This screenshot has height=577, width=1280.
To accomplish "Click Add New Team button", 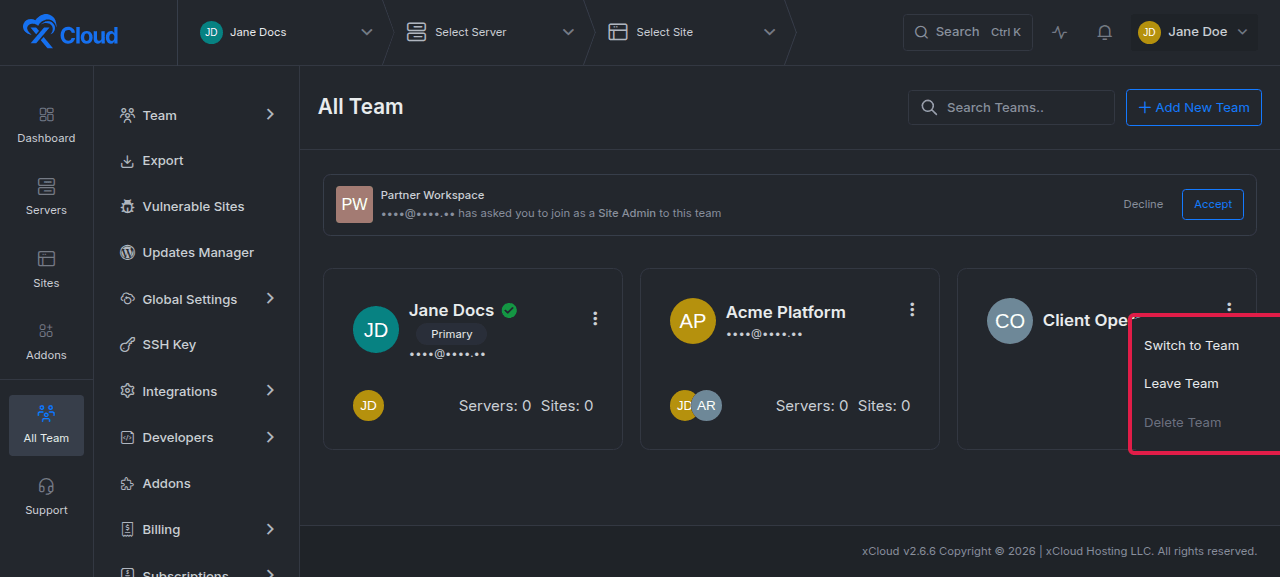I will pyautogui.click(x=1194, y=107).
